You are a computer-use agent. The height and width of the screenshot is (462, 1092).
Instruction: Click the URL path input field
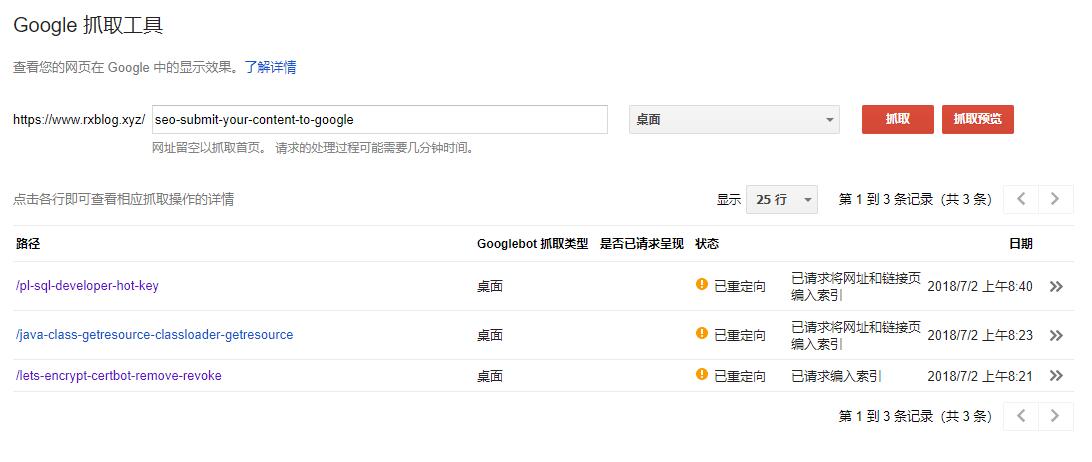click(x=380, y=120)
